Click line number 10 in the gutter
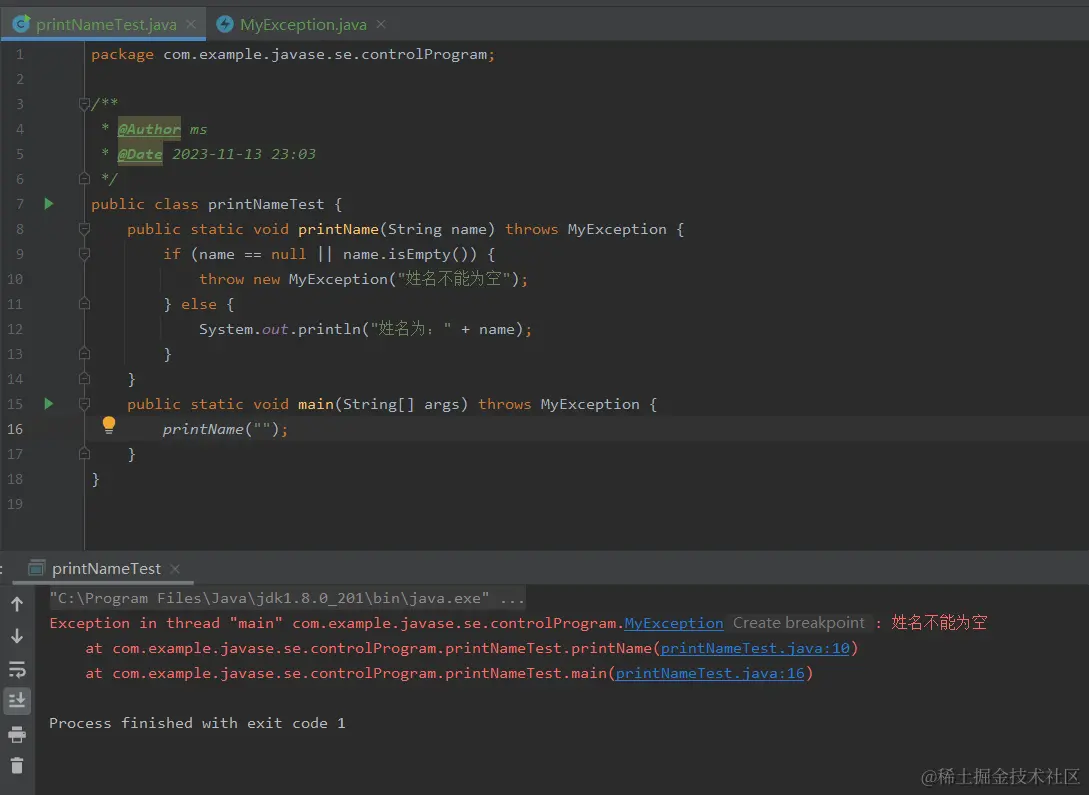This screenshot has width=1089, height=795. click(x=15, y=278)
